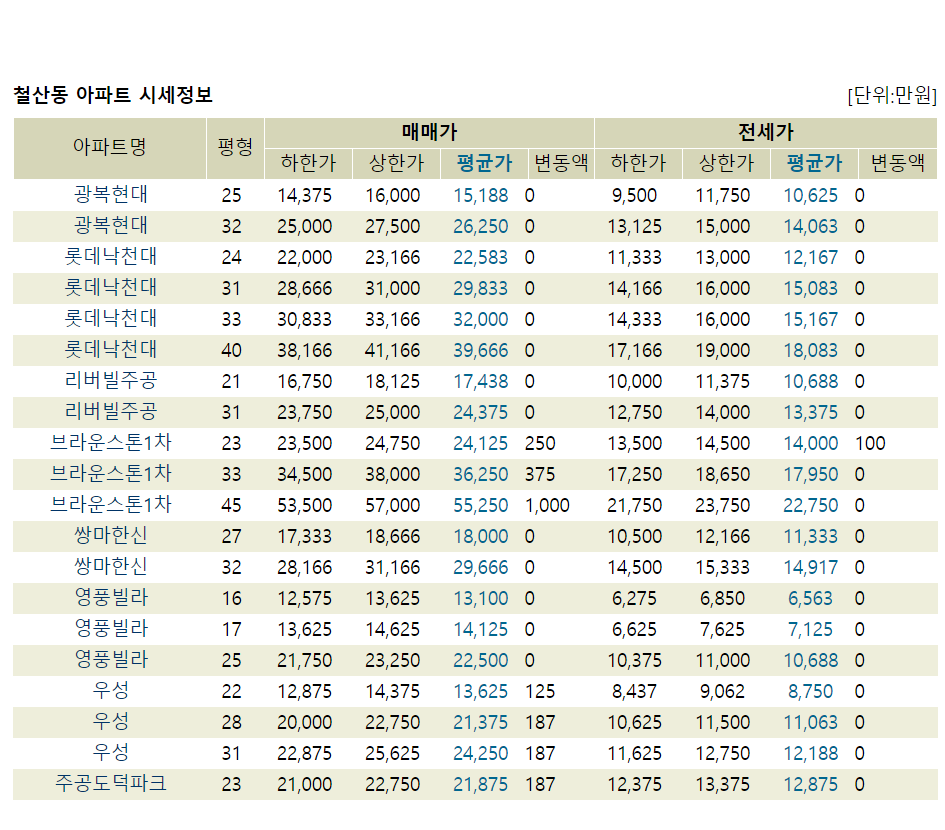Open 광복현대 25평형 apartment link
The height and width of the screenshot is (830, 945).
110,195
